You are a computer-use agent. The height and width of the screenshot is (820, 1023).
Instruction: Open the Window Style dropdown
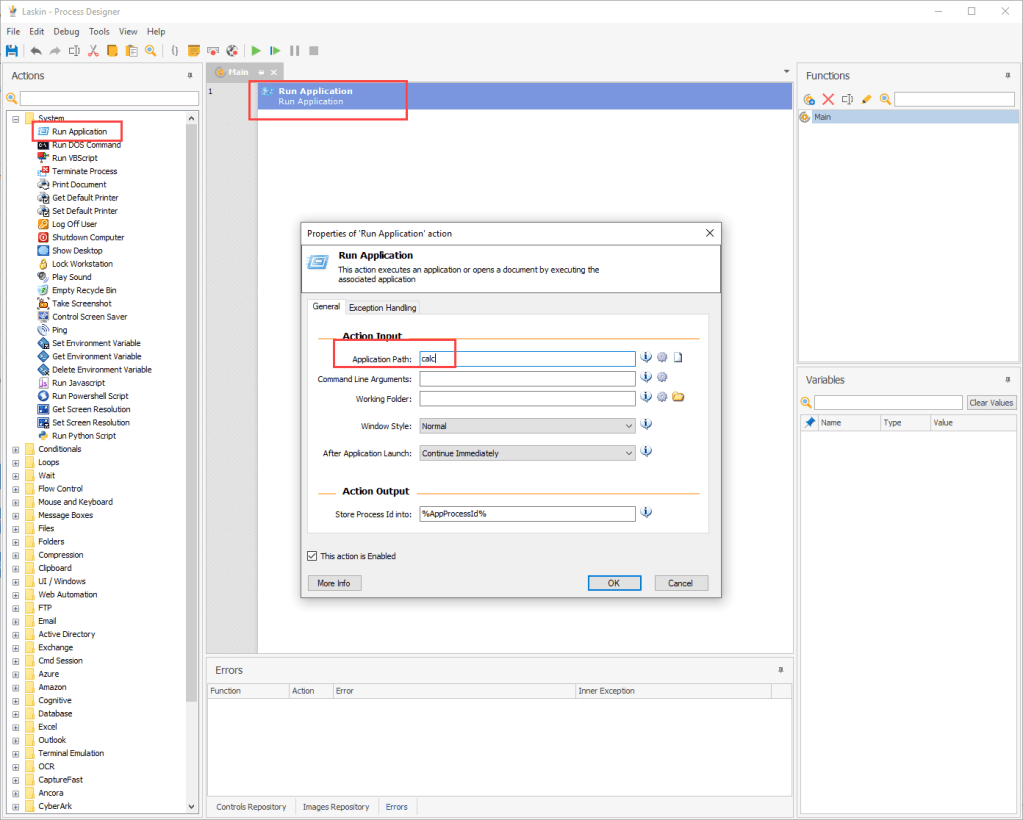527,426
